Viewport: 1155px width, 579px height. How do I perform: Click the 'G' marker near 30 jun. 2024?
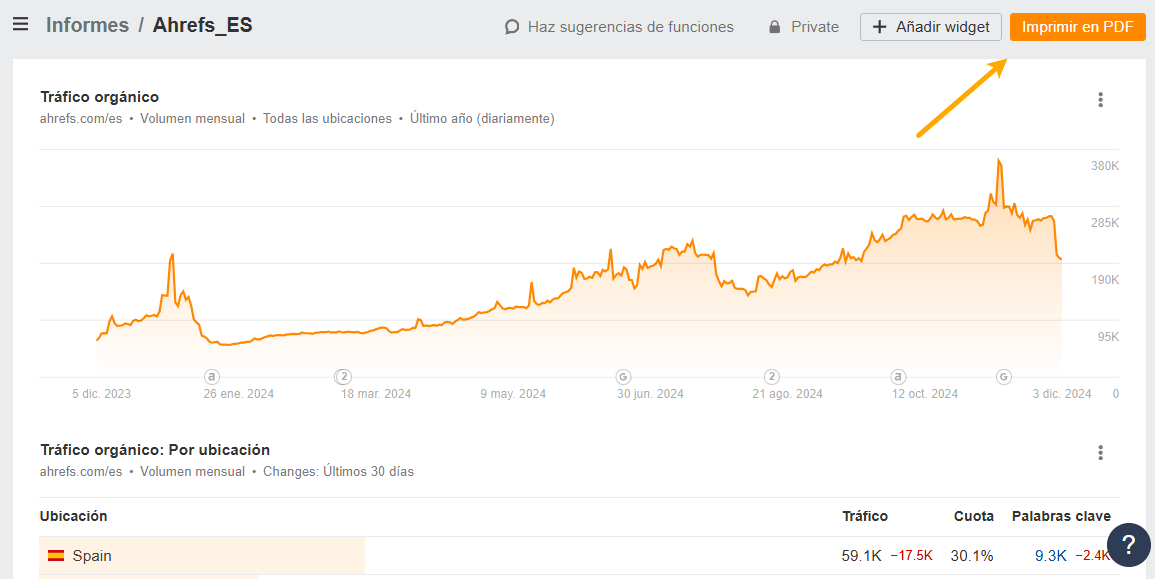tap(623, 376)
